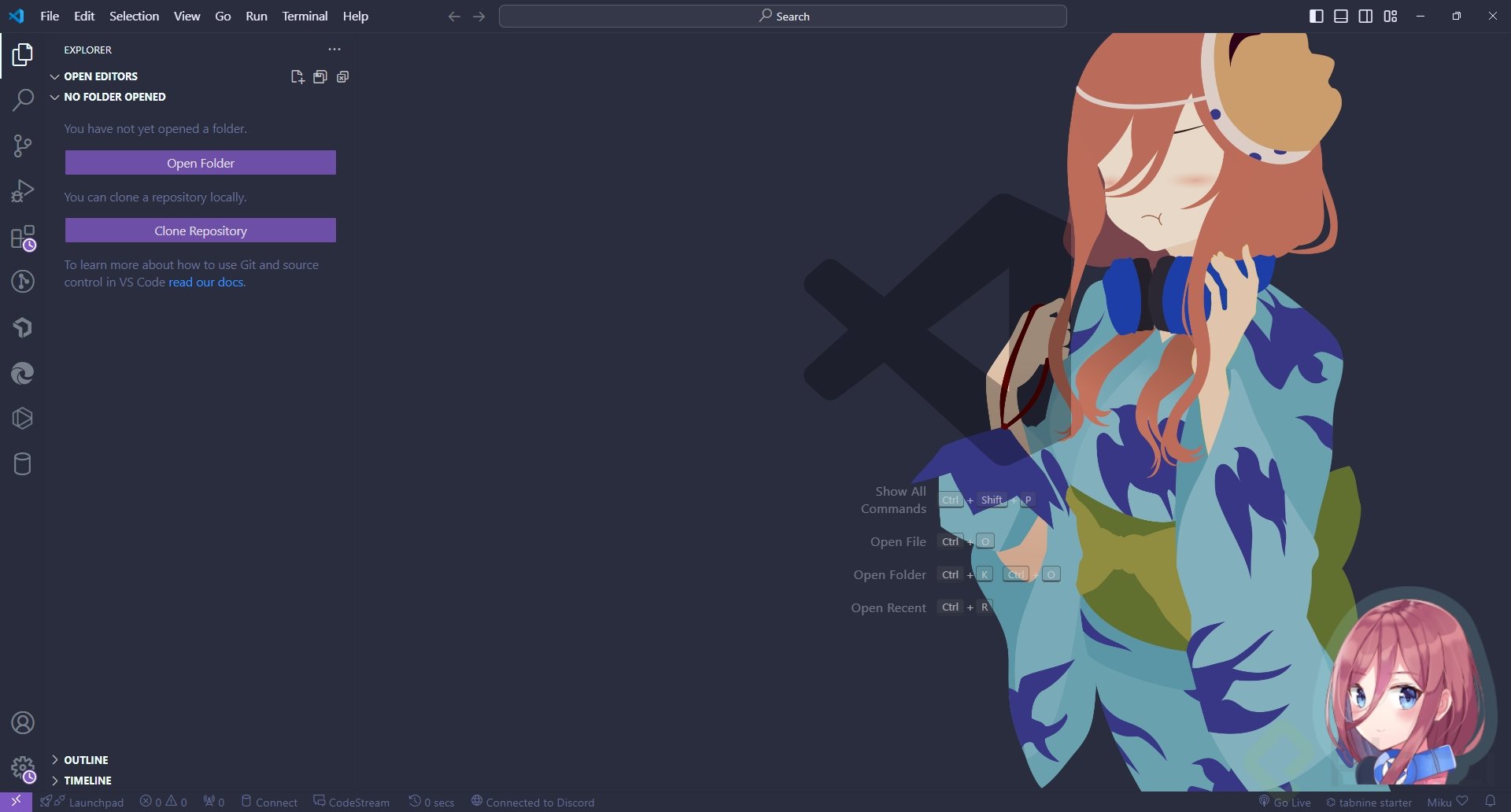Follow the read our docs link
This screenshot has height=812, width=1511.
point(207,282)
